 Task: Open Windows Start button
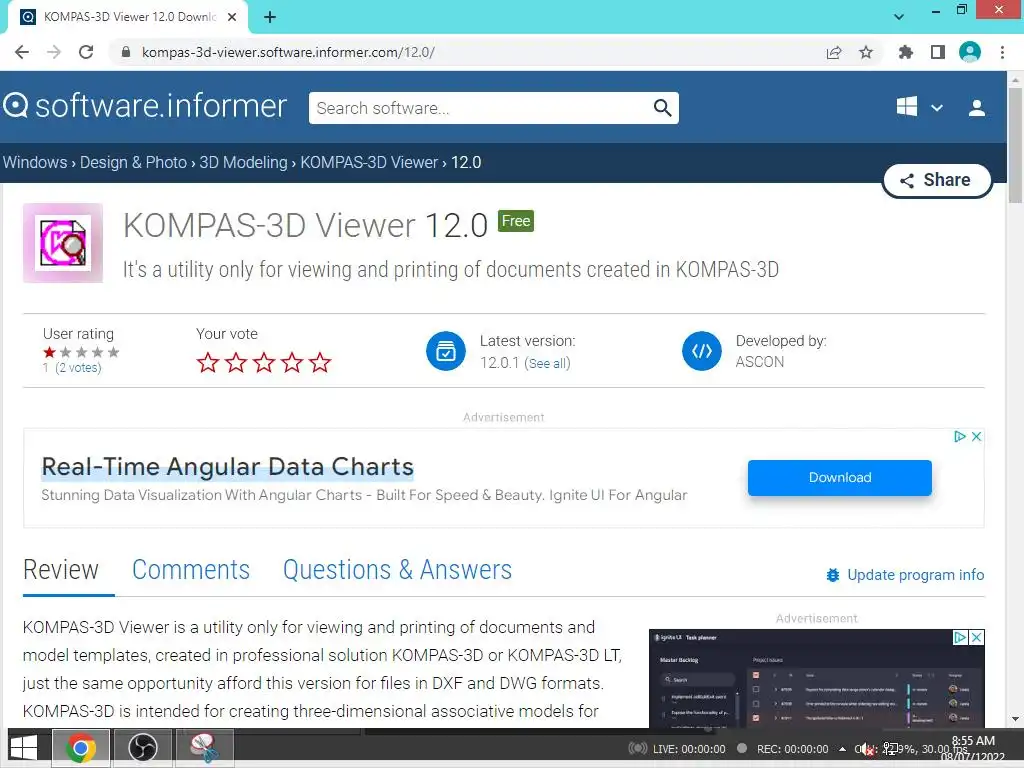coord(24,748)
